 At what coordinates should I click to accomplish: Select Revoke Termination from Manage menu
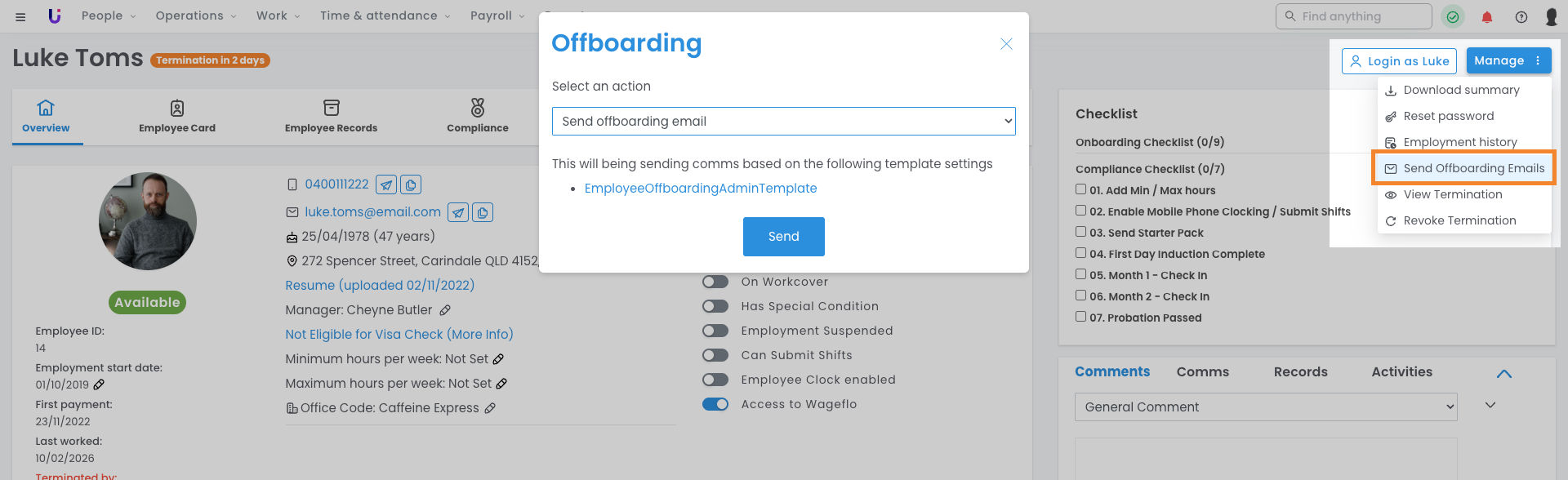1459,220
